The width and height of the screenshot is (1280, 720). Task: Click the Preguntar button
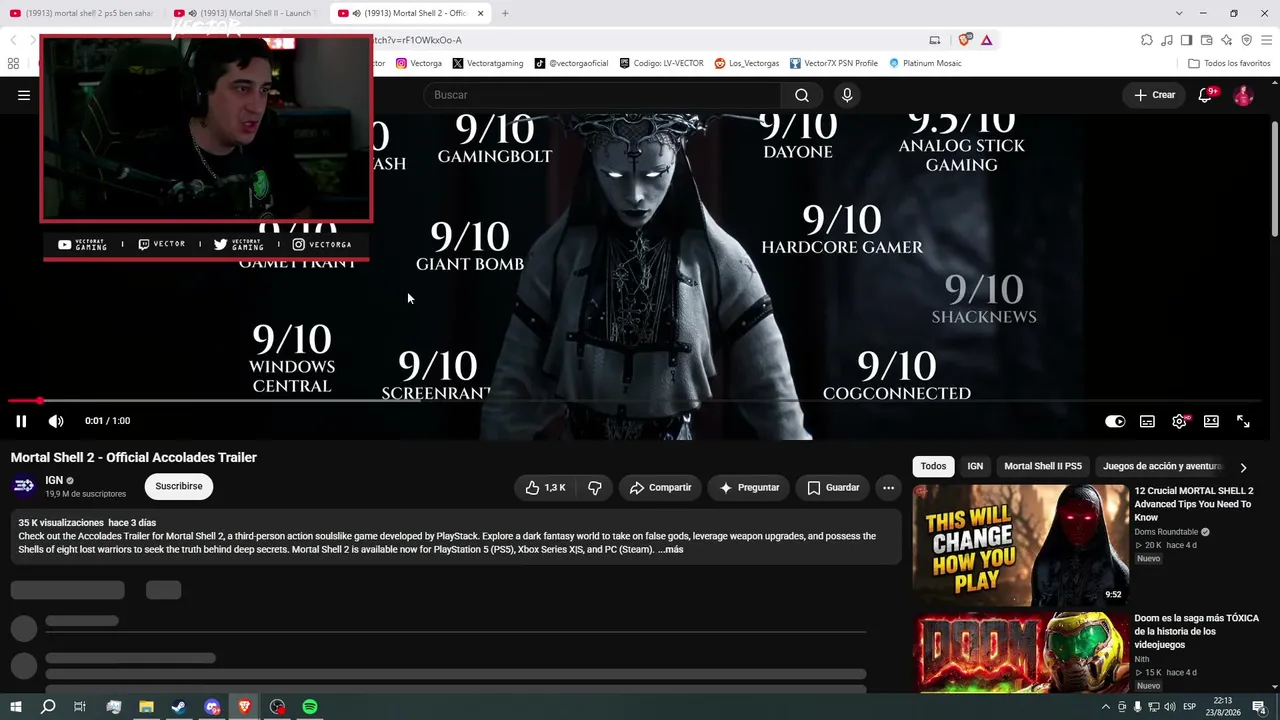point(749,488)
